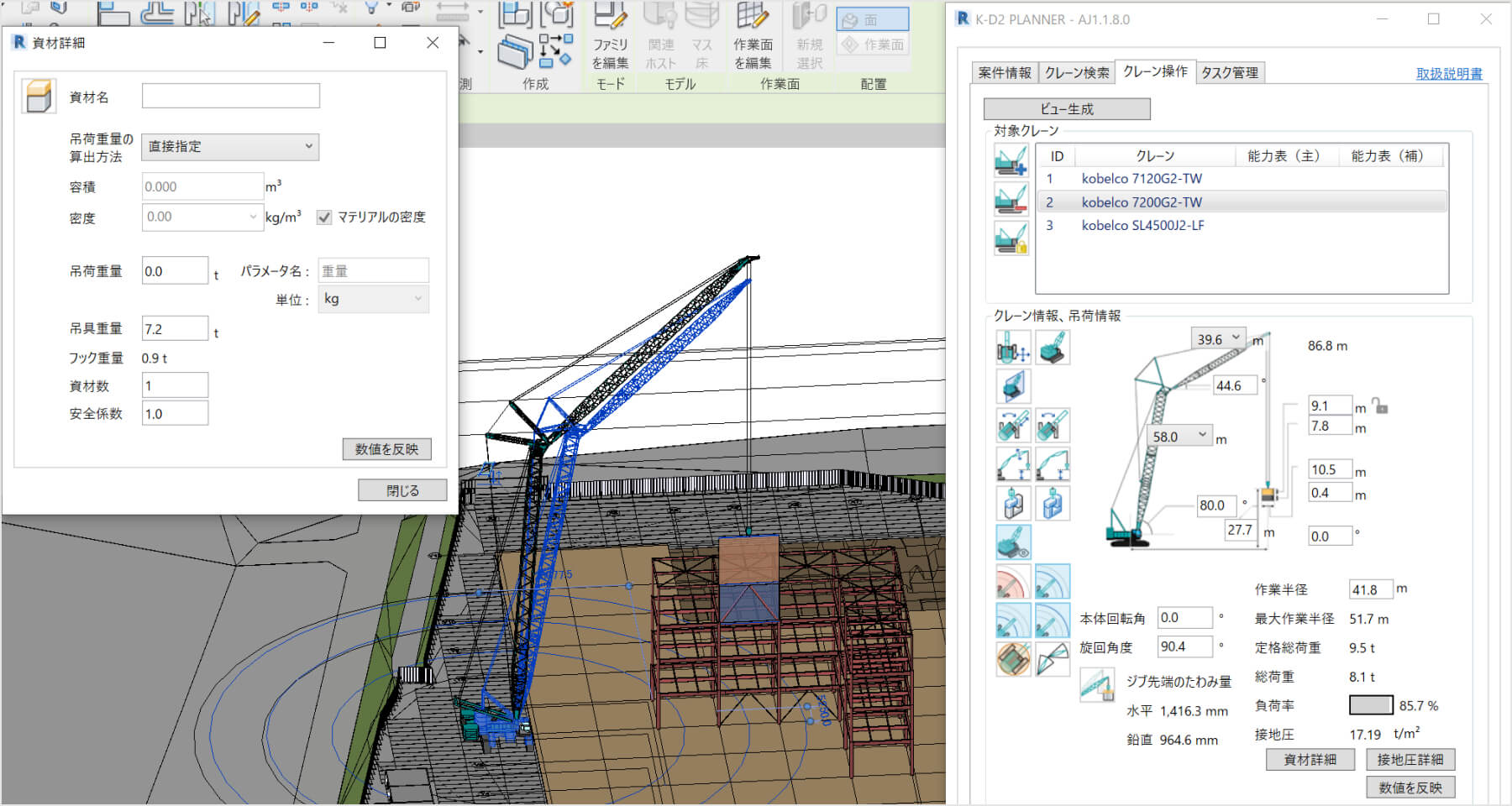Click the 1,416.3 mm horizontal deflection value

pyautogui.click(x=1194, y=711)
